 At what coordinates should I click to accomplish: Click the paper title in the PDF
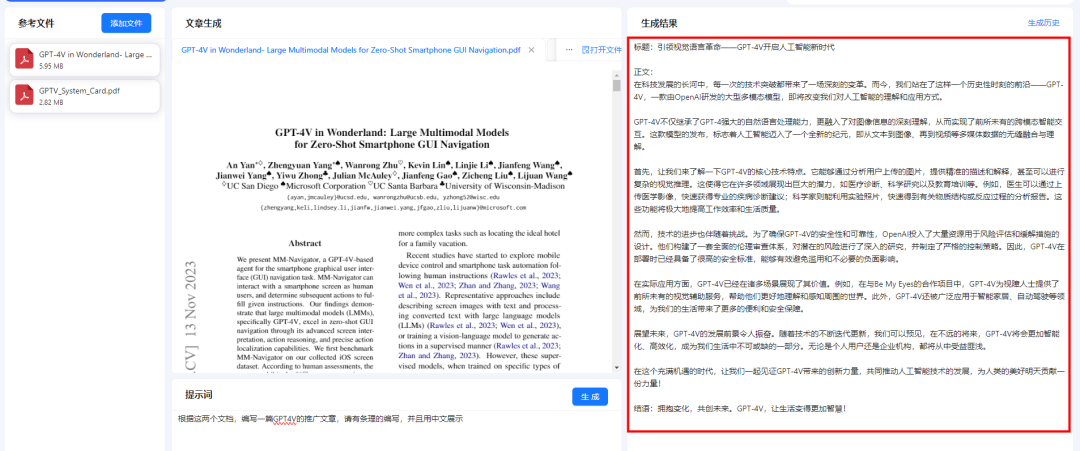point(392,138)
